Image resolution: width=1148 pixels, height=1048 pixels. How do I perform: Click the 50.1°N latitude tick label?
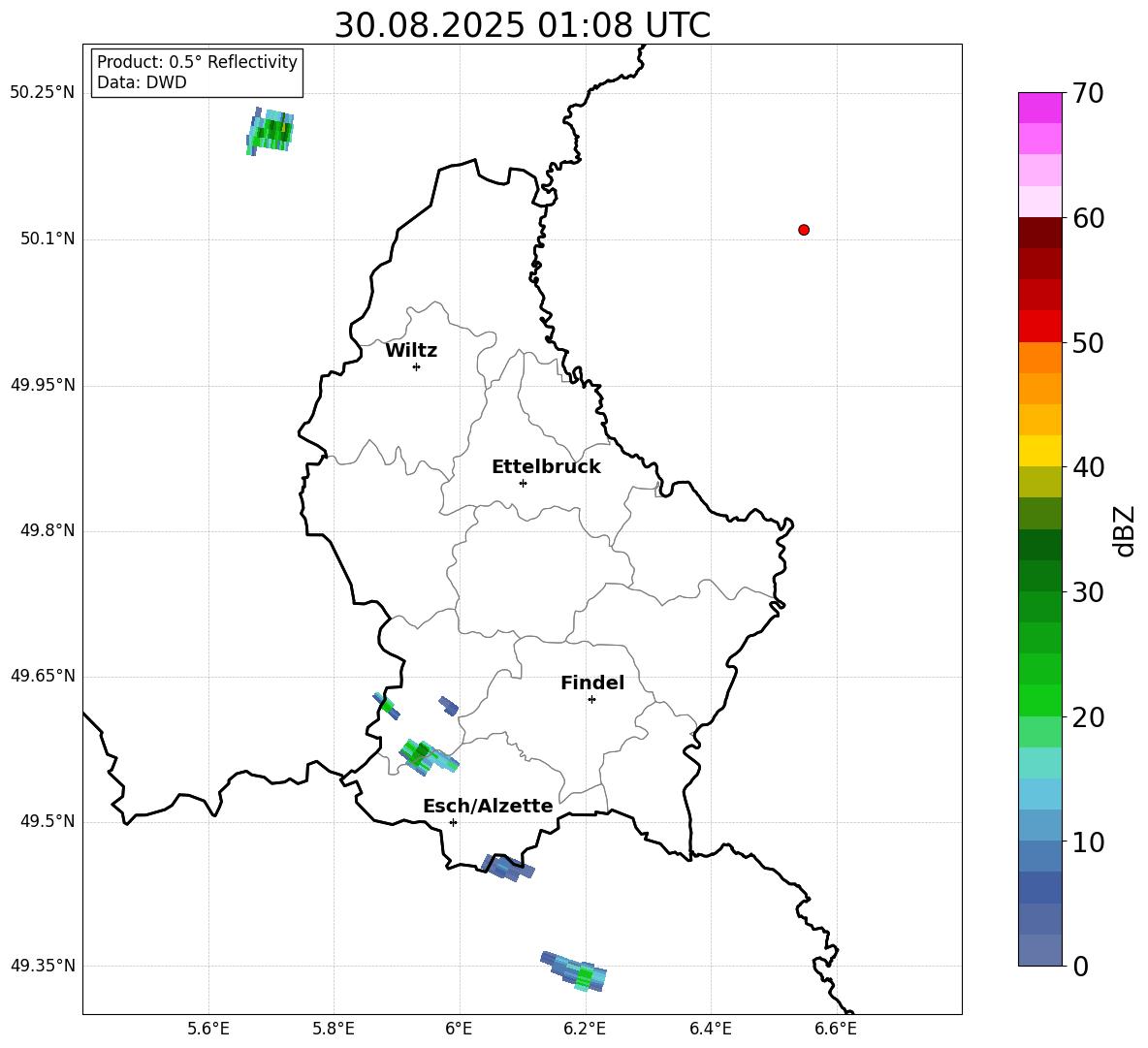pos(48,239)
